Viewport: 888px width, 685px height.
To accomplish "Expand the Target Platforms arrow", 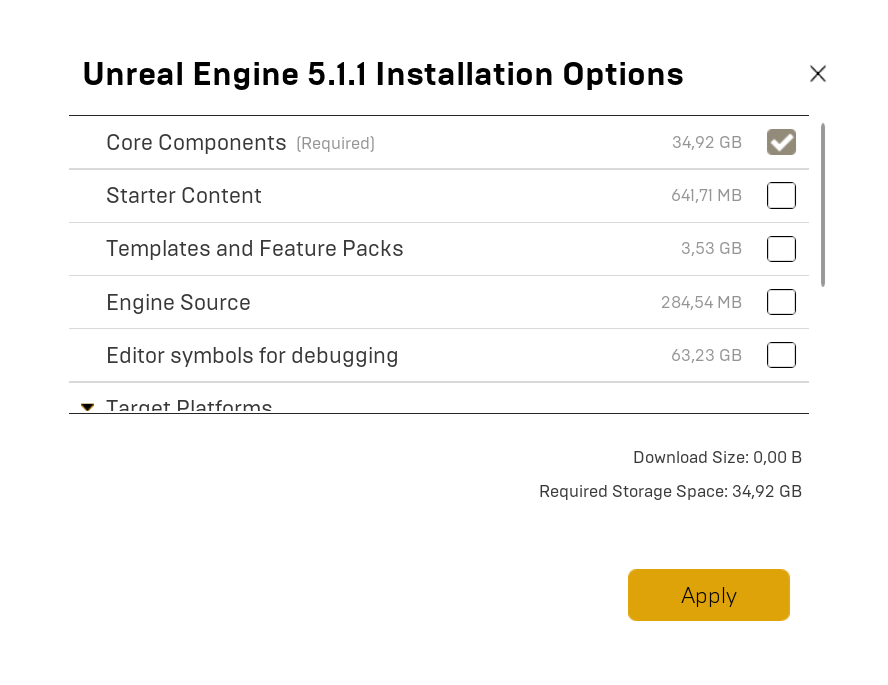I will 88,407.
